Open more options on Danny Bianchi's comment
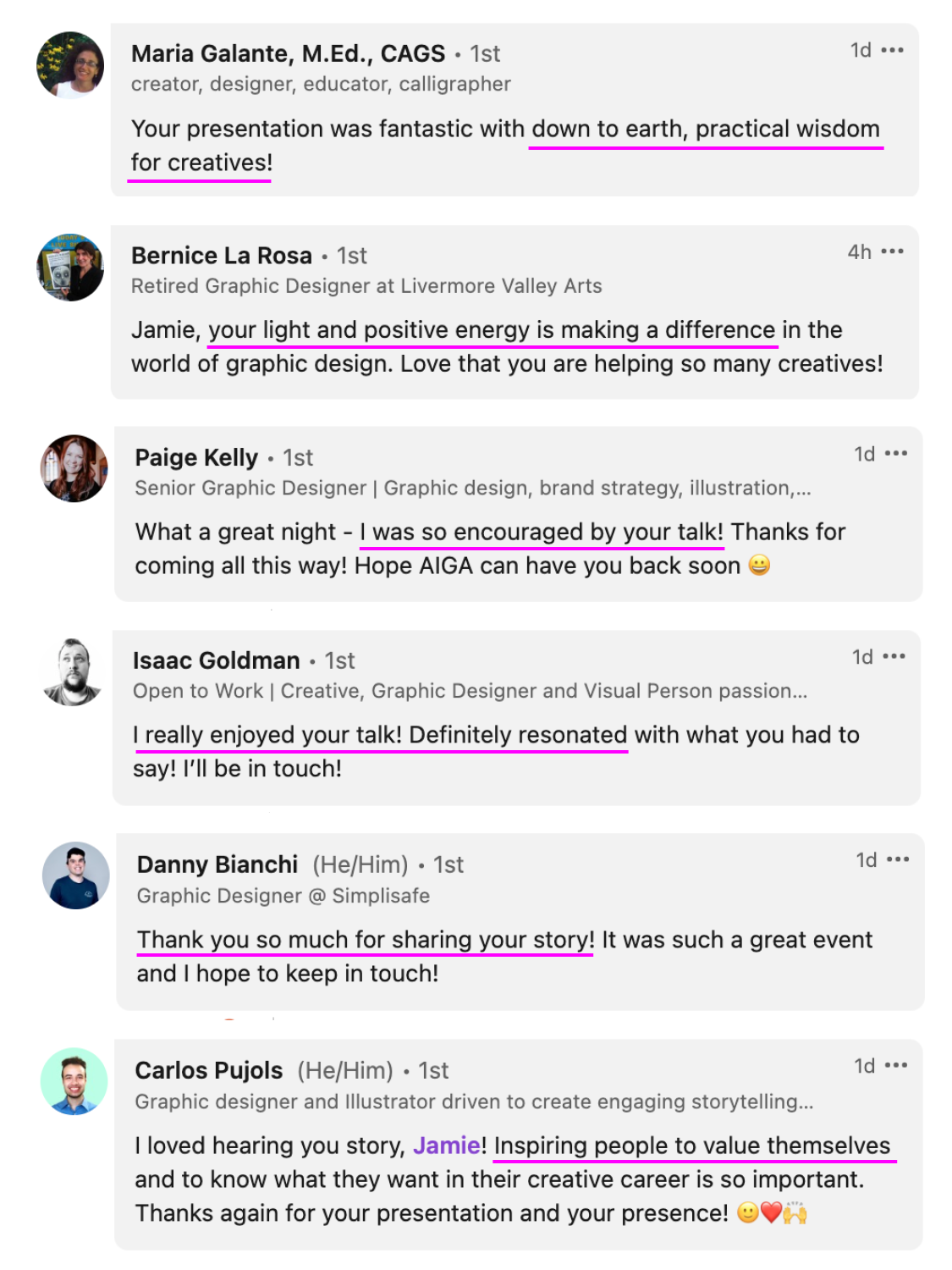Screen dimensions: 952x1270 pyautogui.click(x=897, y=859)
